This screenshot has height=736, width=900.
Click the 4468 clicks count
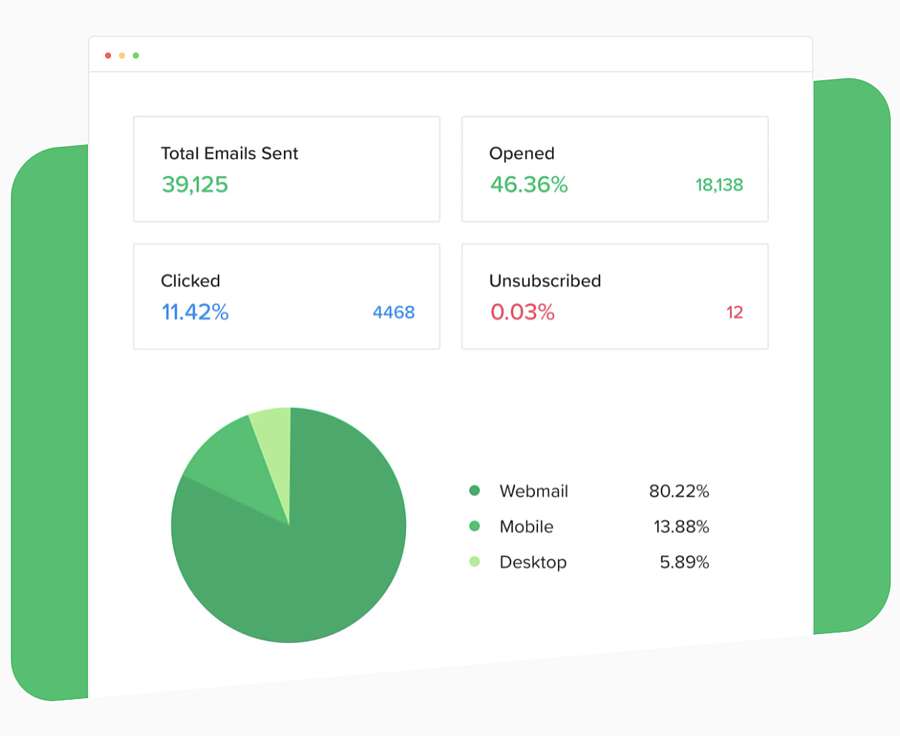tap(393, 312)
